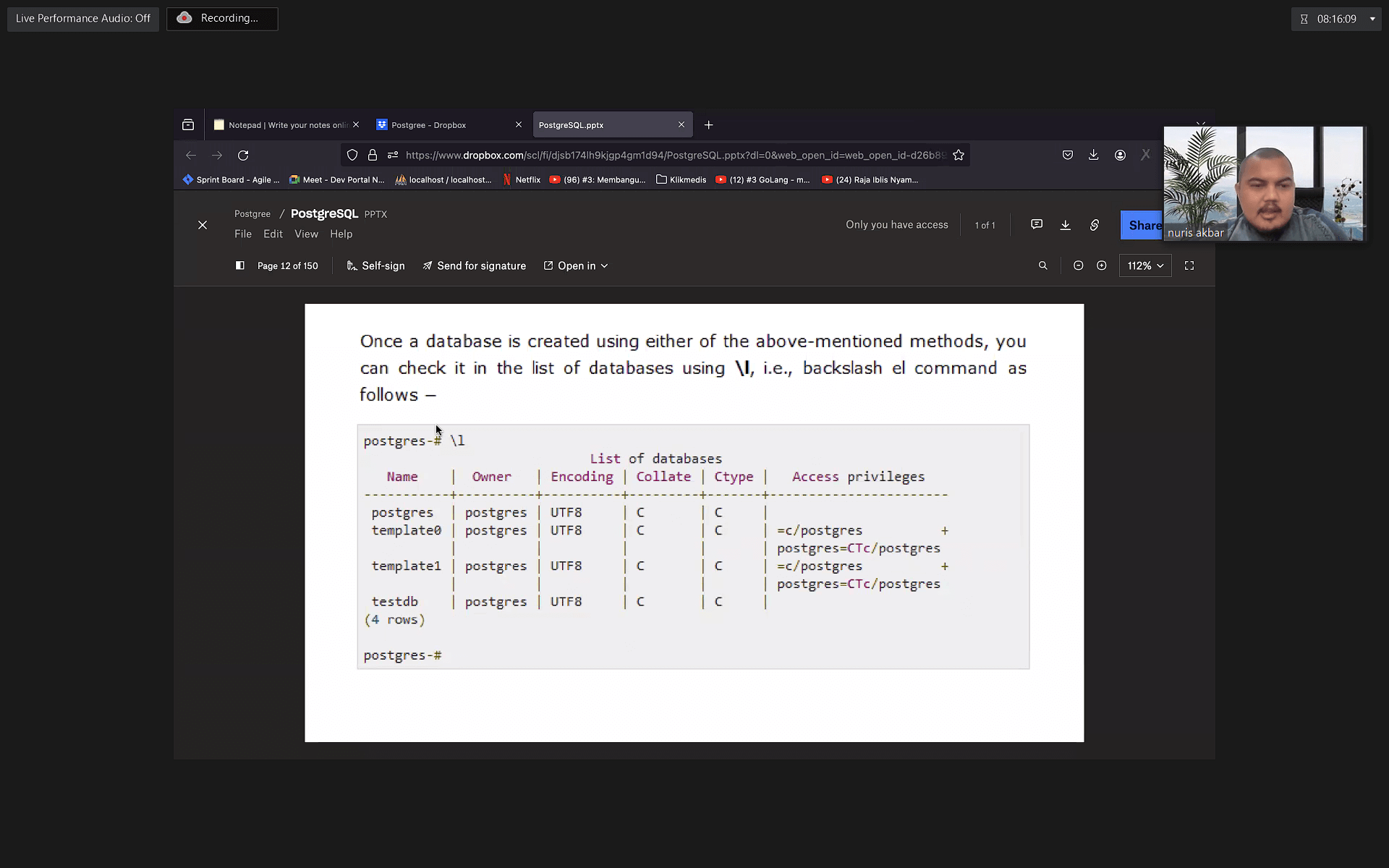Bookmark page with the star icon
Screen dimensions: 1389x868
point(959,155)
